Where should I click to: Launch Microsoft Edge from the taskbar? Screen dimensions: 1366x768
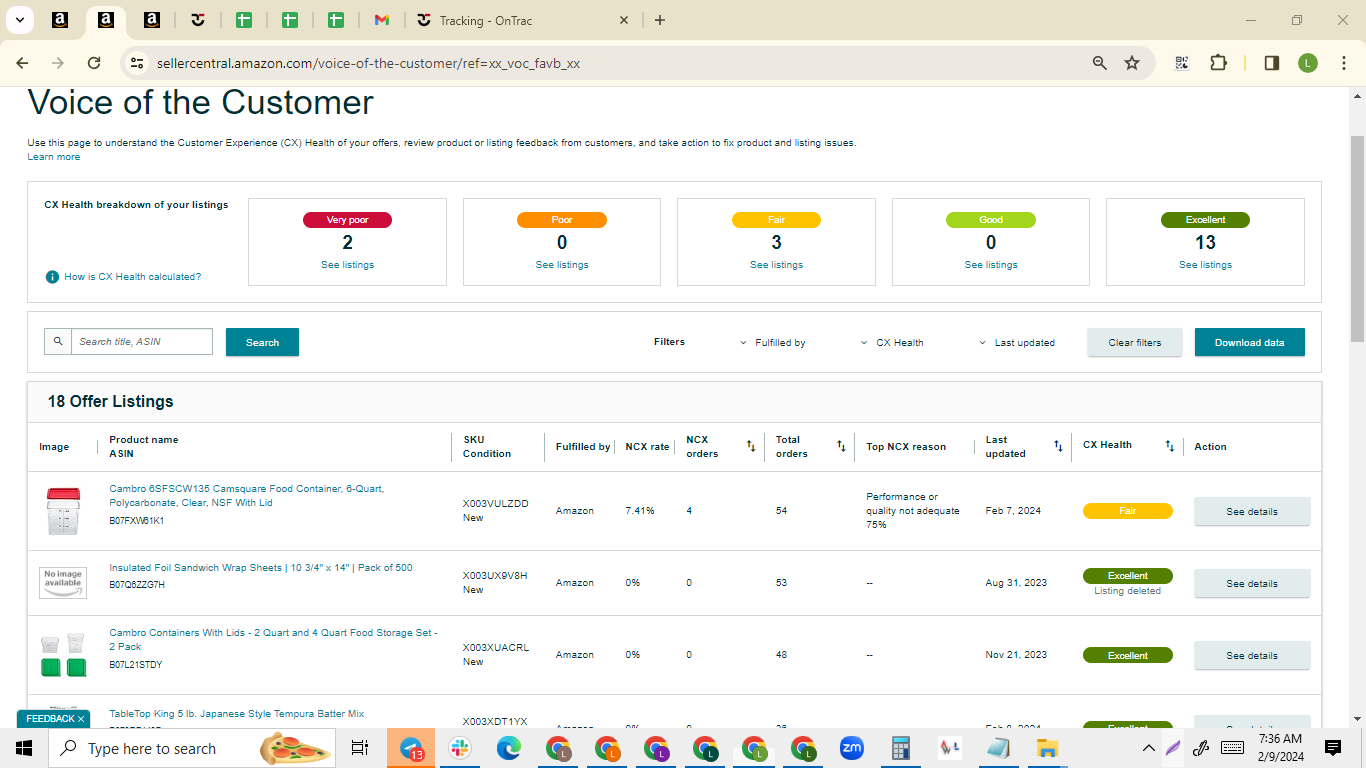509,748
